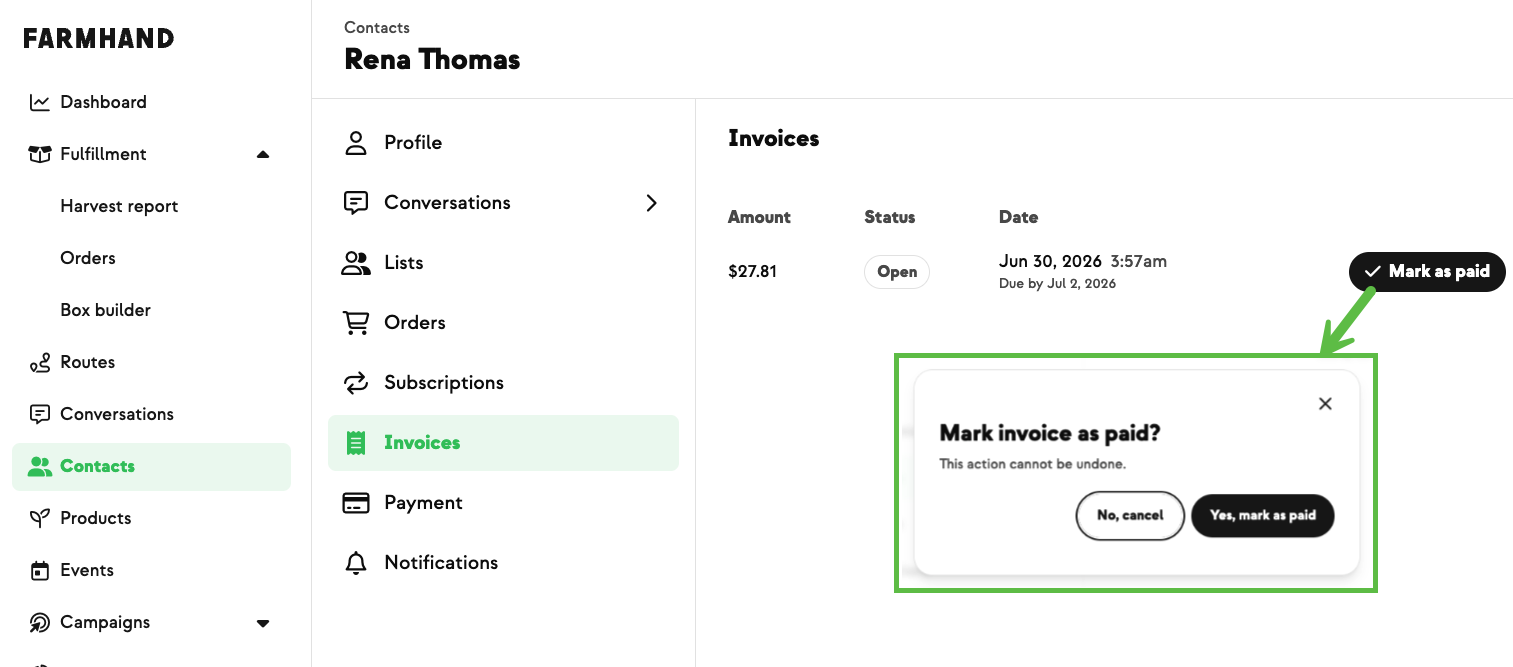This screenshot has height=667, width=1513.
Task: Click the Amount column header
Action: click(759, 217)
